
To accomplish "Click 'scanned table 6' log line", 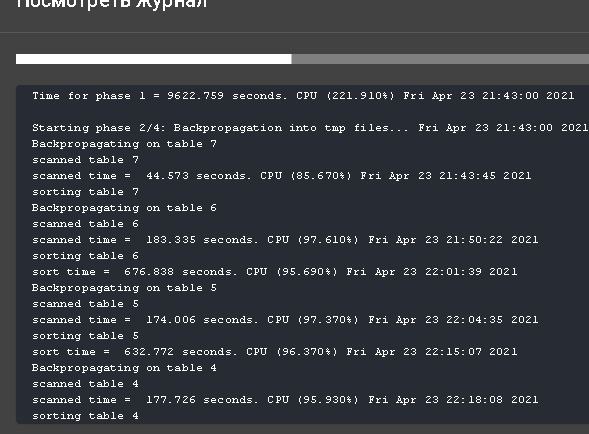I will pos(86,224).
